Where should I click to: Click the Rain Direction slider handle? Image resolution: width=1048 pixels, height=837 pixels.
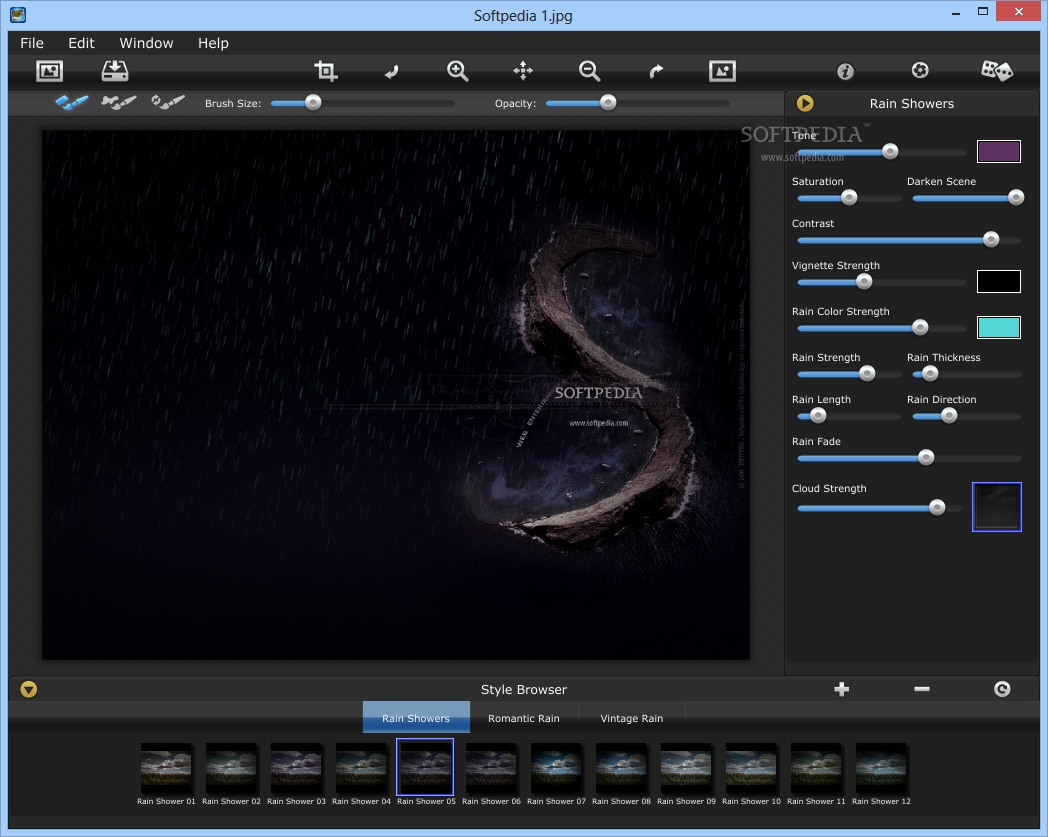(x=949, y=416)
